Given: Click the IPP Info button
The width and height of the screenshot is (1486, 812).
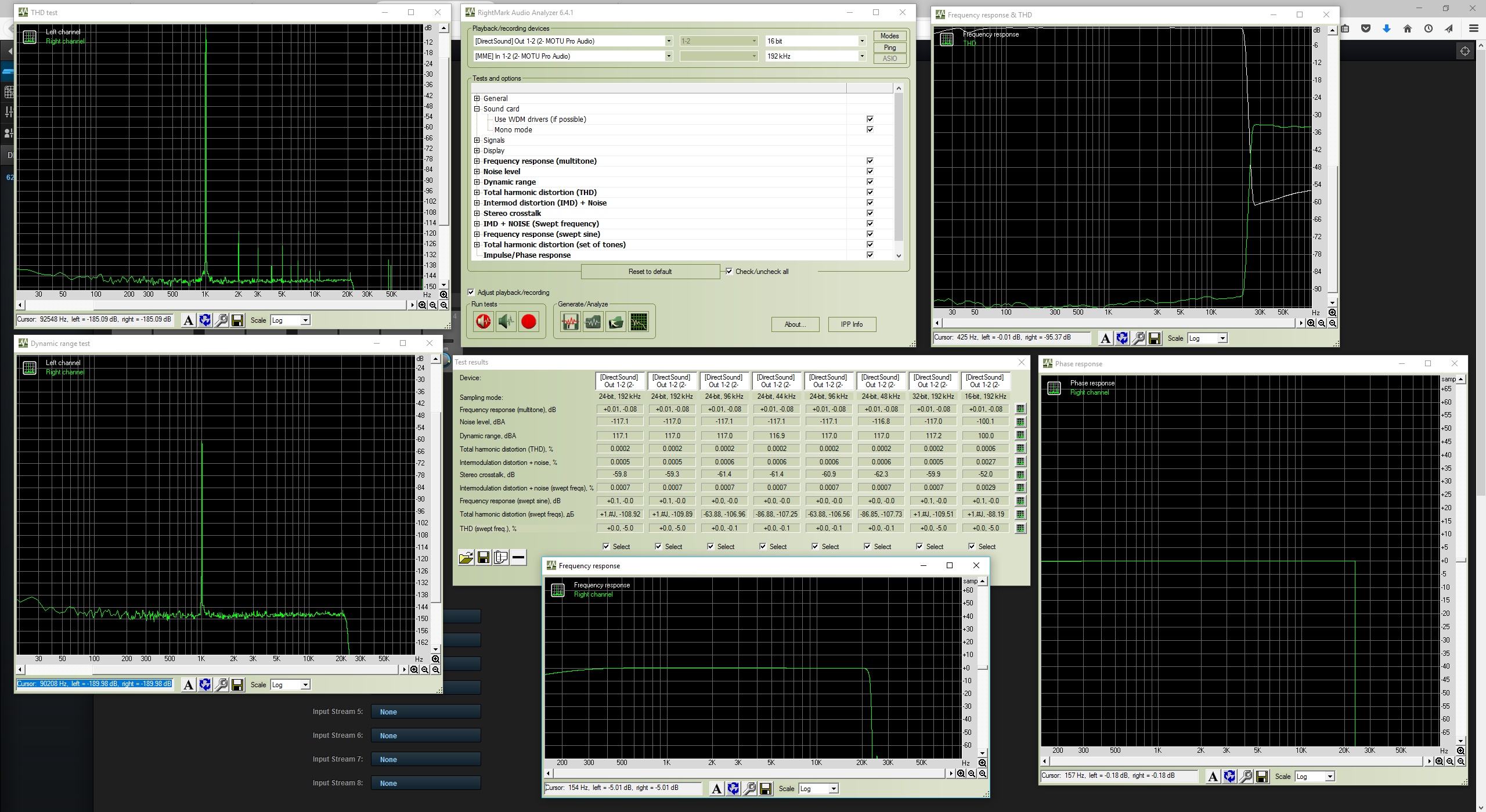Looking at the screenshot, I should point(852,324).
